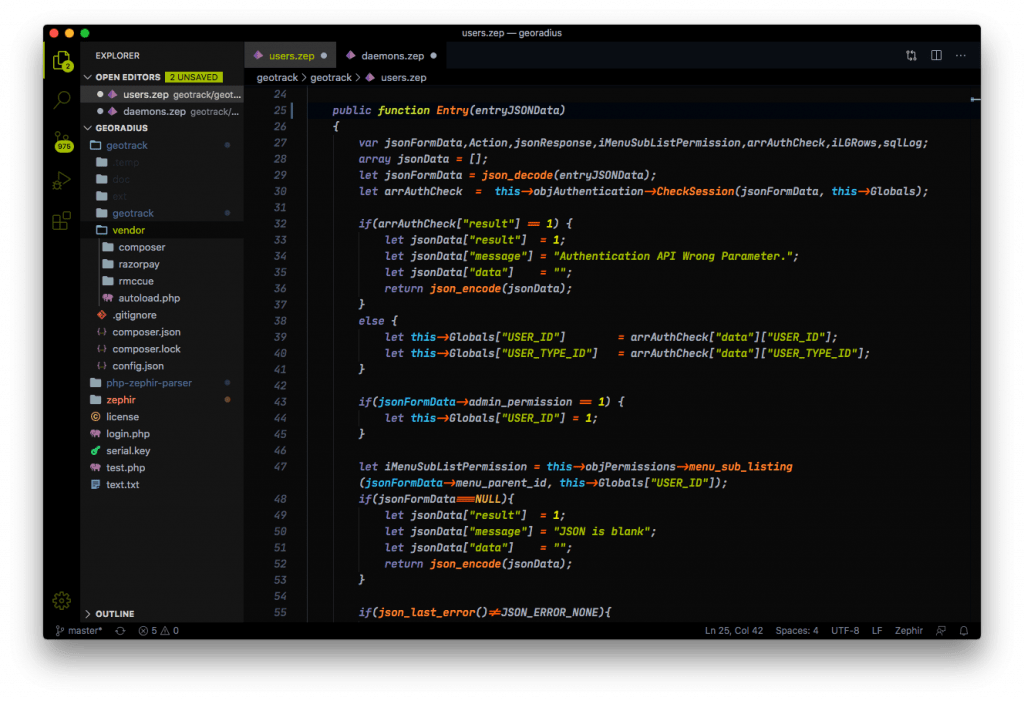Open serial.key file

(162, 451)
